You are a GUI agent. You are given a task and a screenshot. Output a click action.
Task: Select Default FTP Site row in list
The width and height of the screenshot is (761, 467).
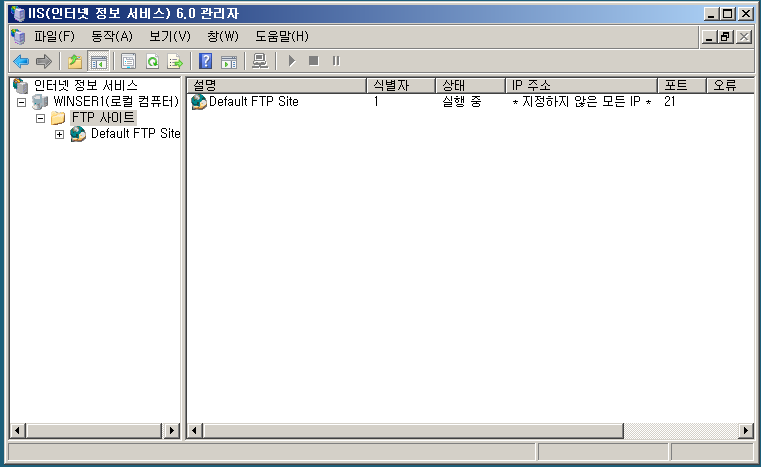pyautogui.click(x=254, y=101)
